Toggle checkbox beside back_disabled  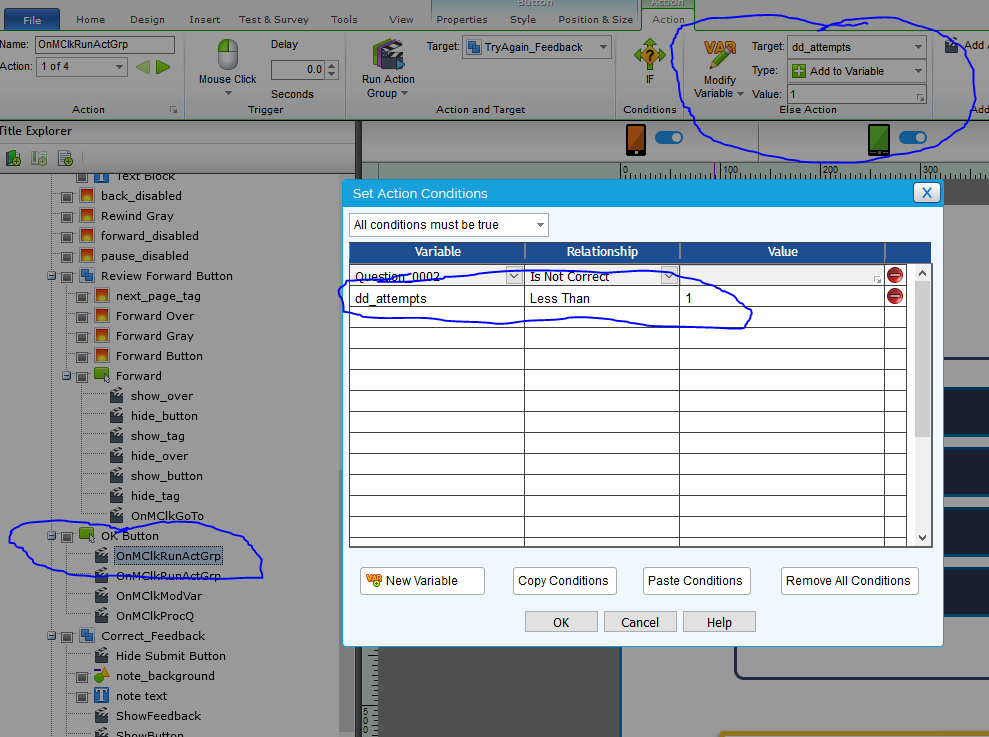point(67,197)
